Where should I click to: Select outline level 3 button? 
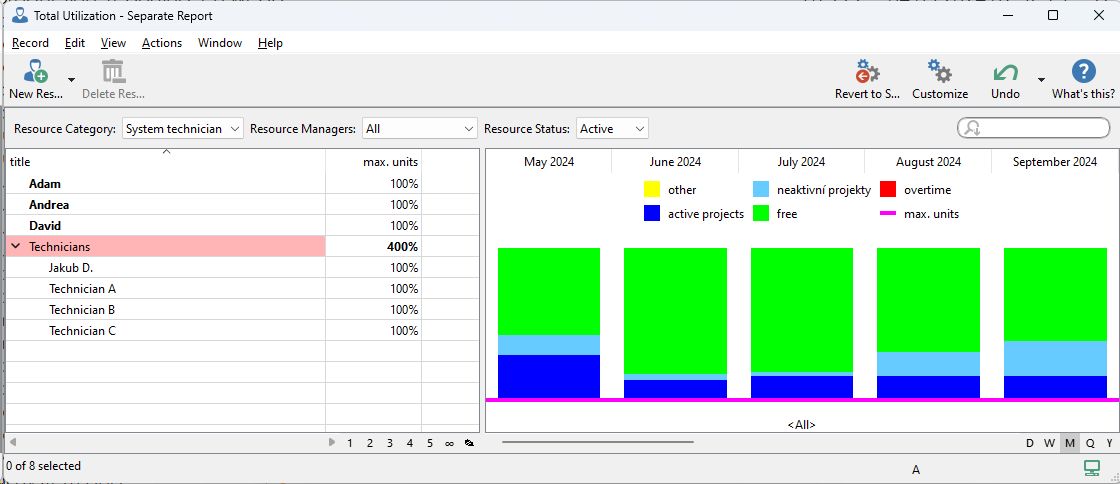click(x=389, y=443)
